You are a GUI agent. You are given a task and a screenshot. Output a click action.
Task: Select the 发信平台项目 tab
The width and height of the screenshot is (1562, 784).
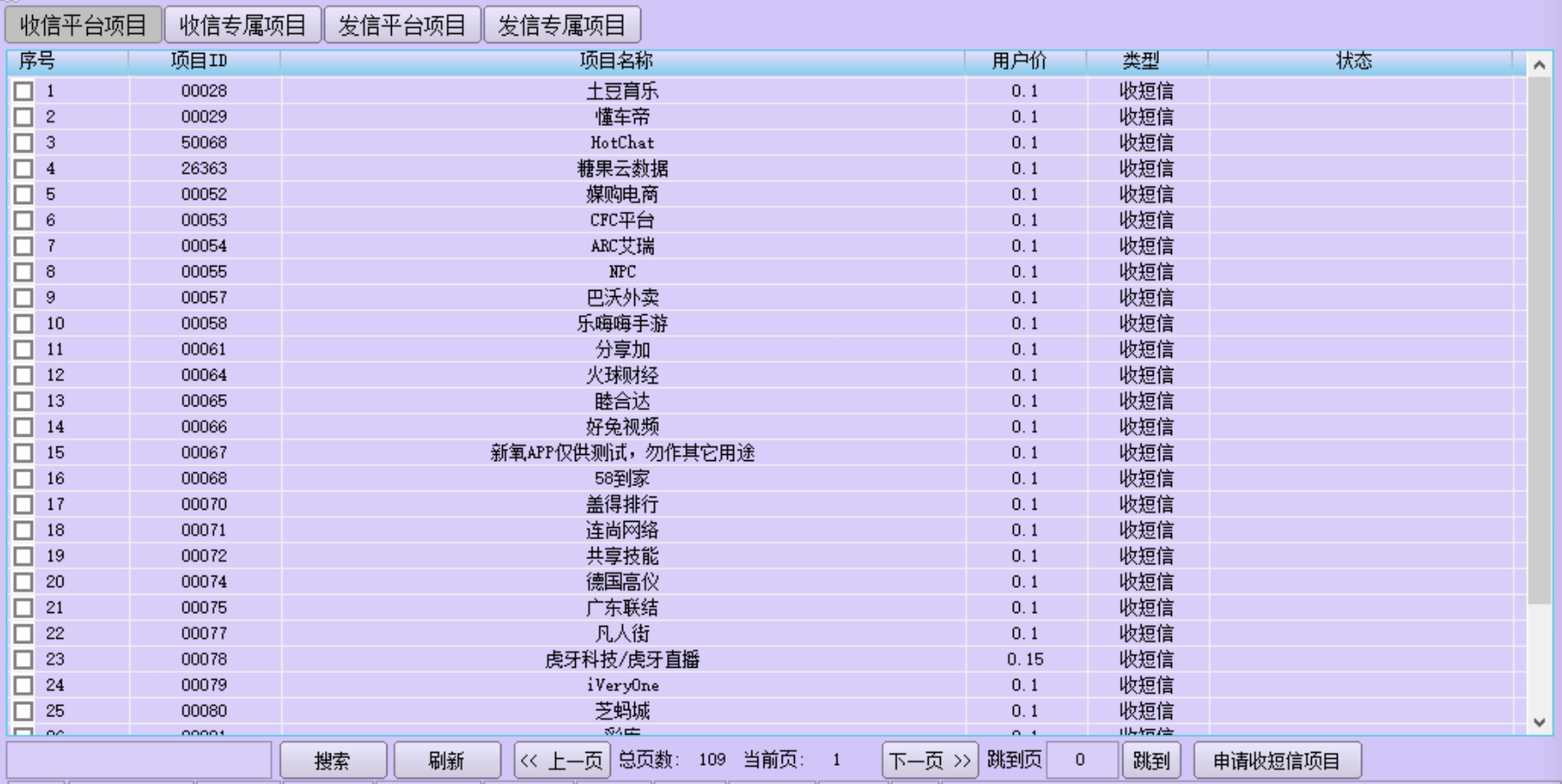click(402, 25)
